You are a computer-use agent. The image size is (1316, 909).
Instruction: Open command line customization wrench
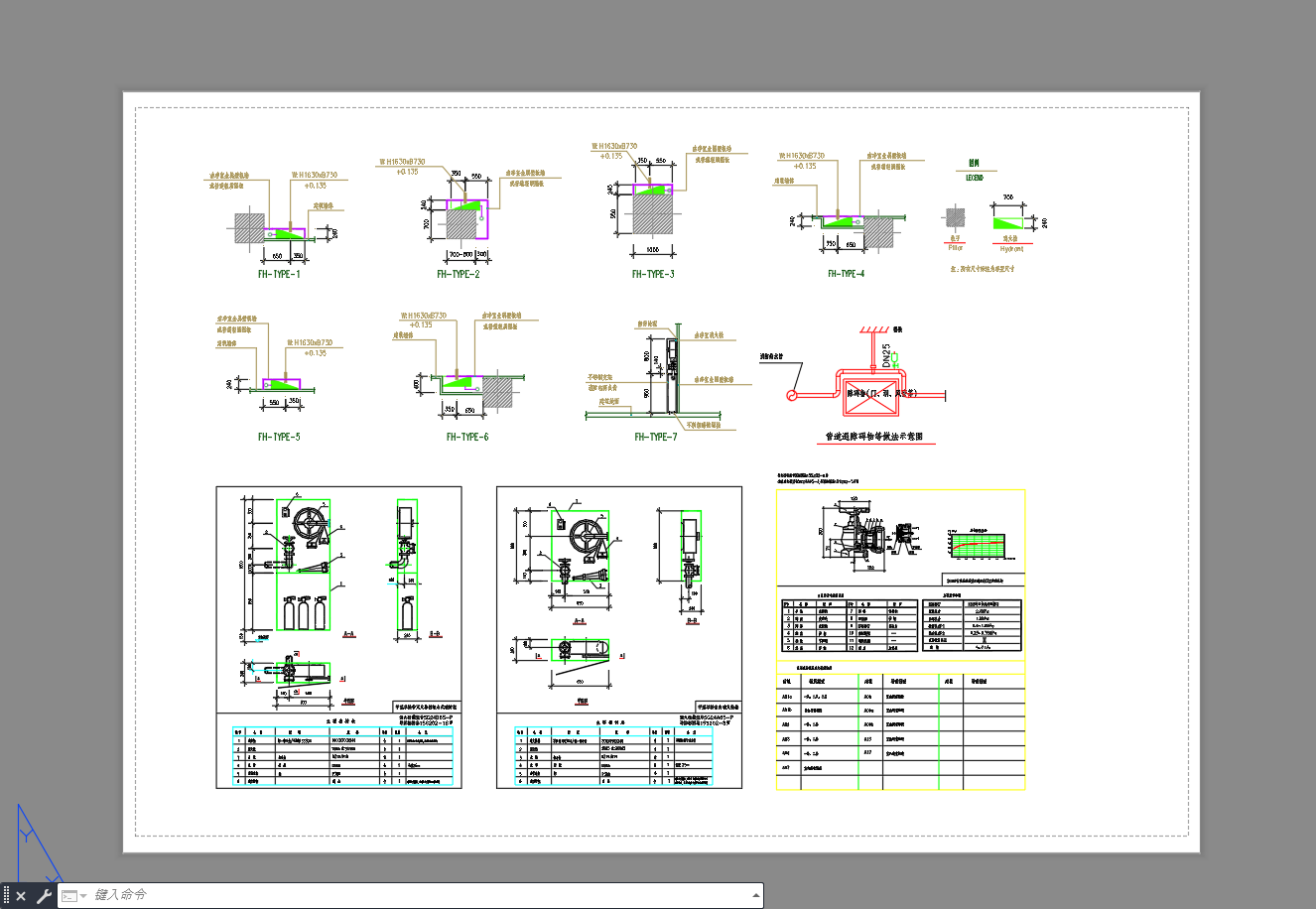[x=44, y=896]
